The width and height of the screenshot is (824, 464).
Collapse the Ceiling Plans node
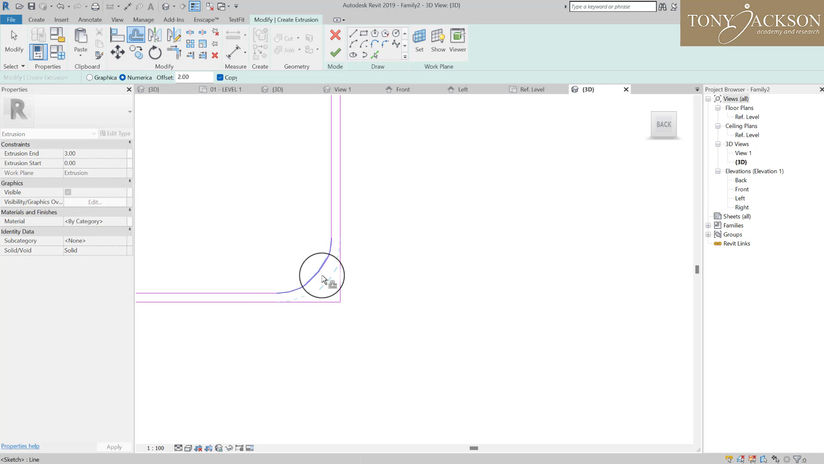click(x=717, y=126)
